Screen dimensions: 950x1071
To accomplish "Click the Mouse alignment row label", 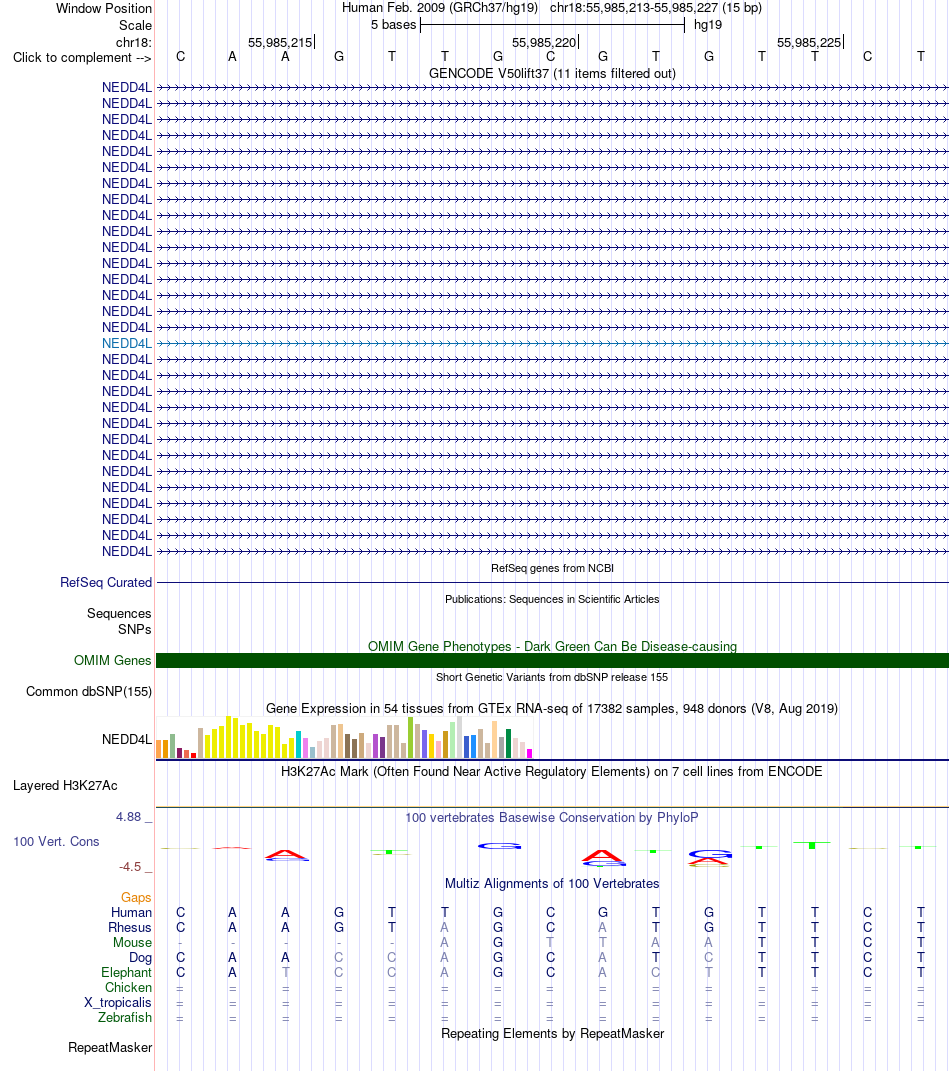I will coord(132,943).
